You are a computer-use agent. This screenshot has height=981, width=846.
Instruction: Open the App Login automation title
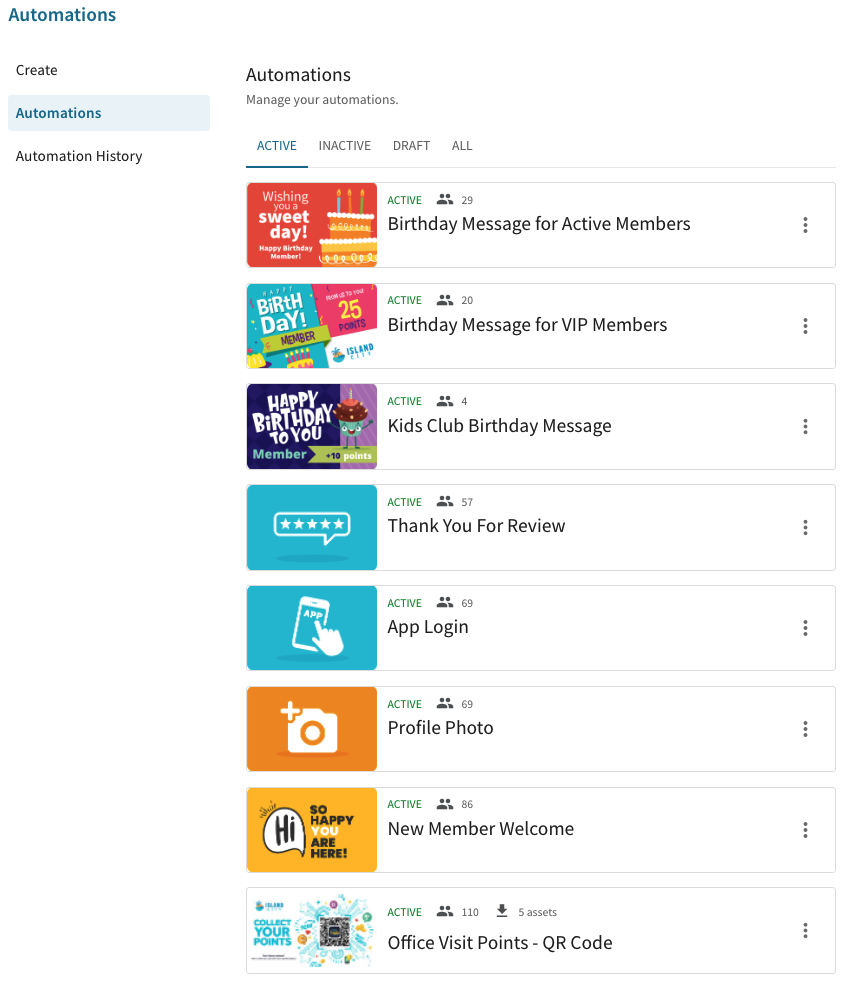click(428, 627)
